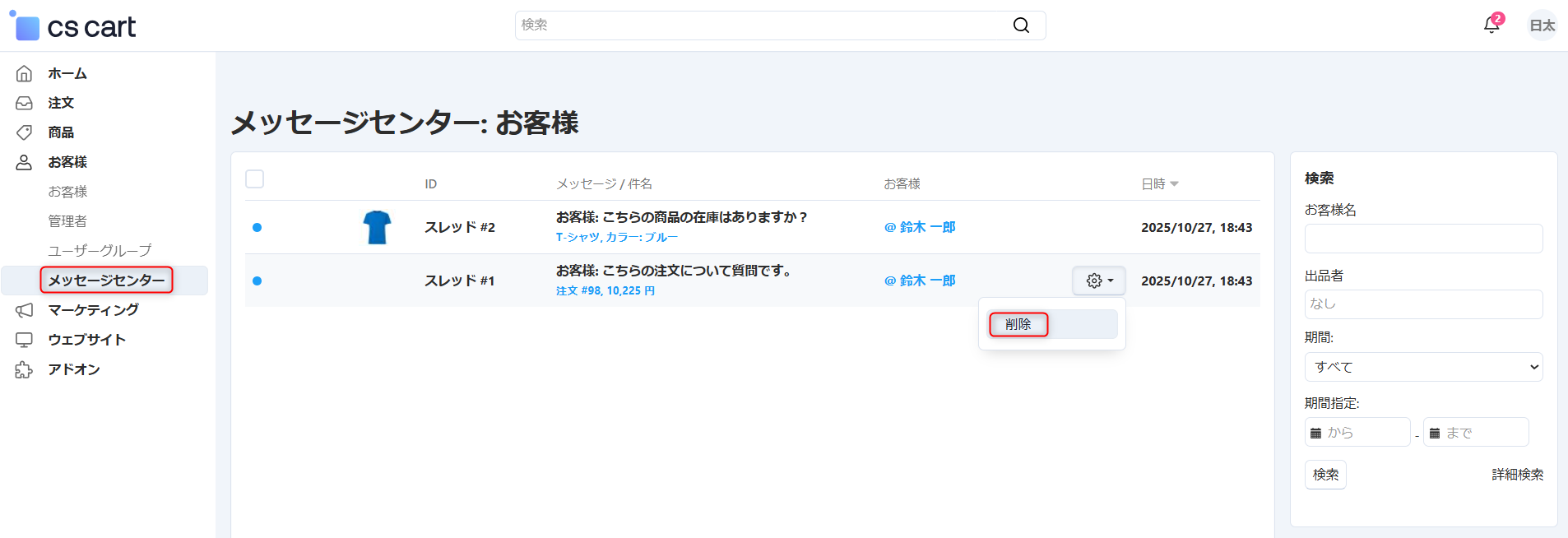Click unread status dot for thread #1

(257, 281)
